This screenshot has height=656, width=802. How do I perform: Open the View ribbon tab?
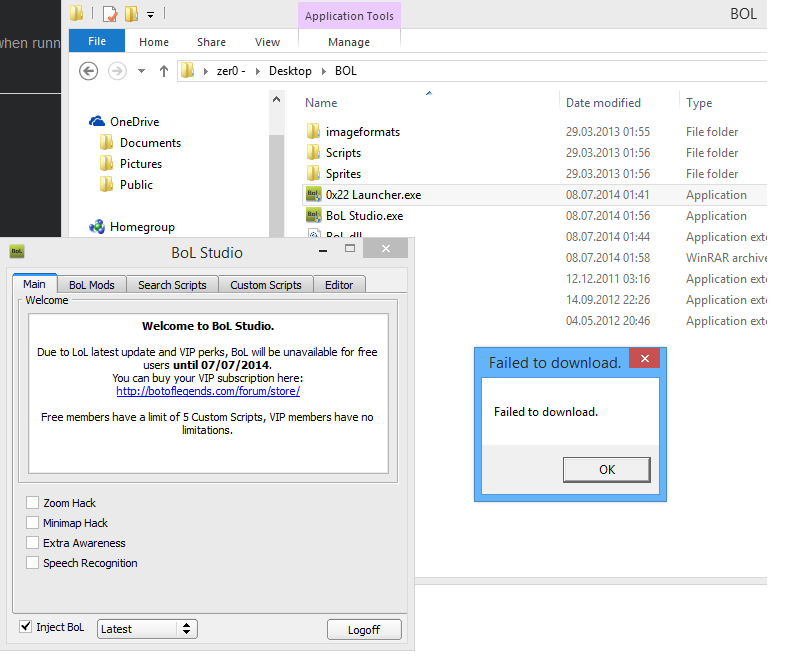point(267,42)
